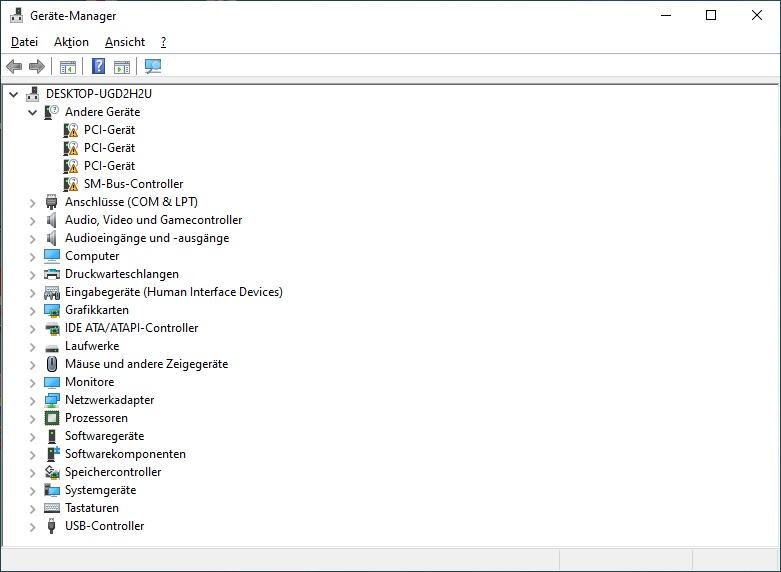The width and height of the screenshot is (781, 572).
Task: Collapse the Andere Geräte branch
Action: (32, 112)
